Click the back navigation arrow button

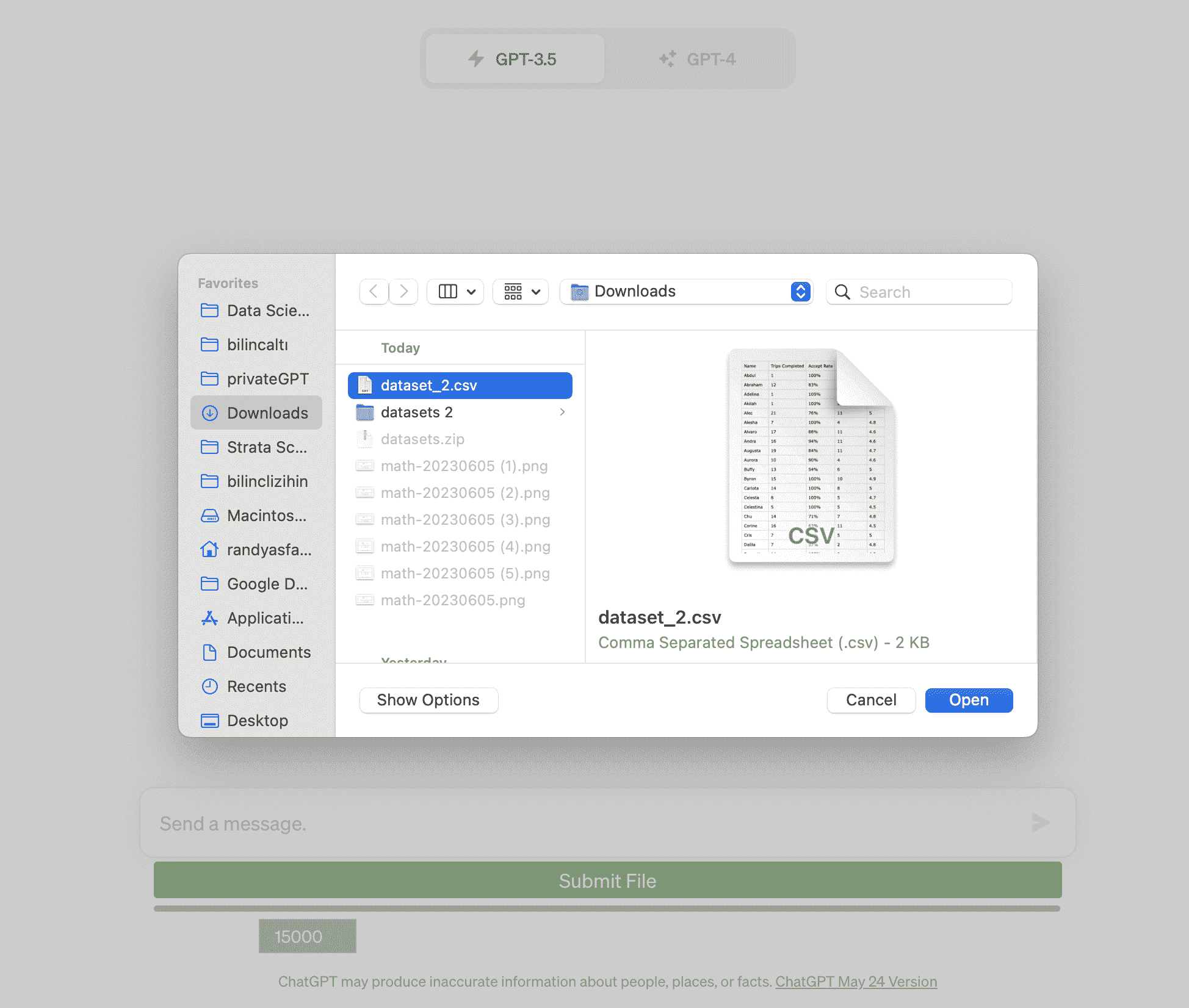pyautogui.click(x=375, y=291)
